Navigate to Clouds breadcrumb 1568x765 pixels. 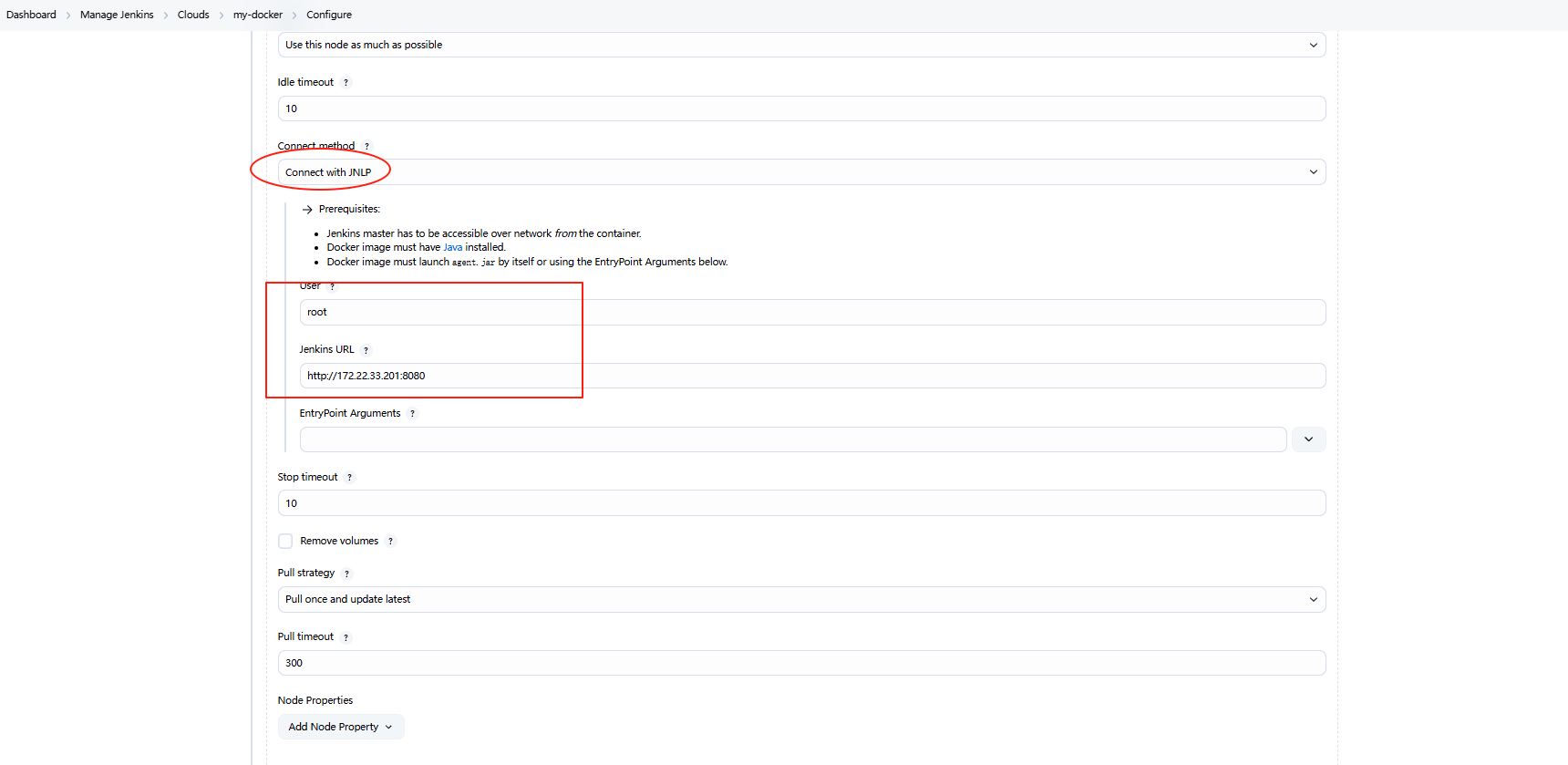(x=193, y=15)
